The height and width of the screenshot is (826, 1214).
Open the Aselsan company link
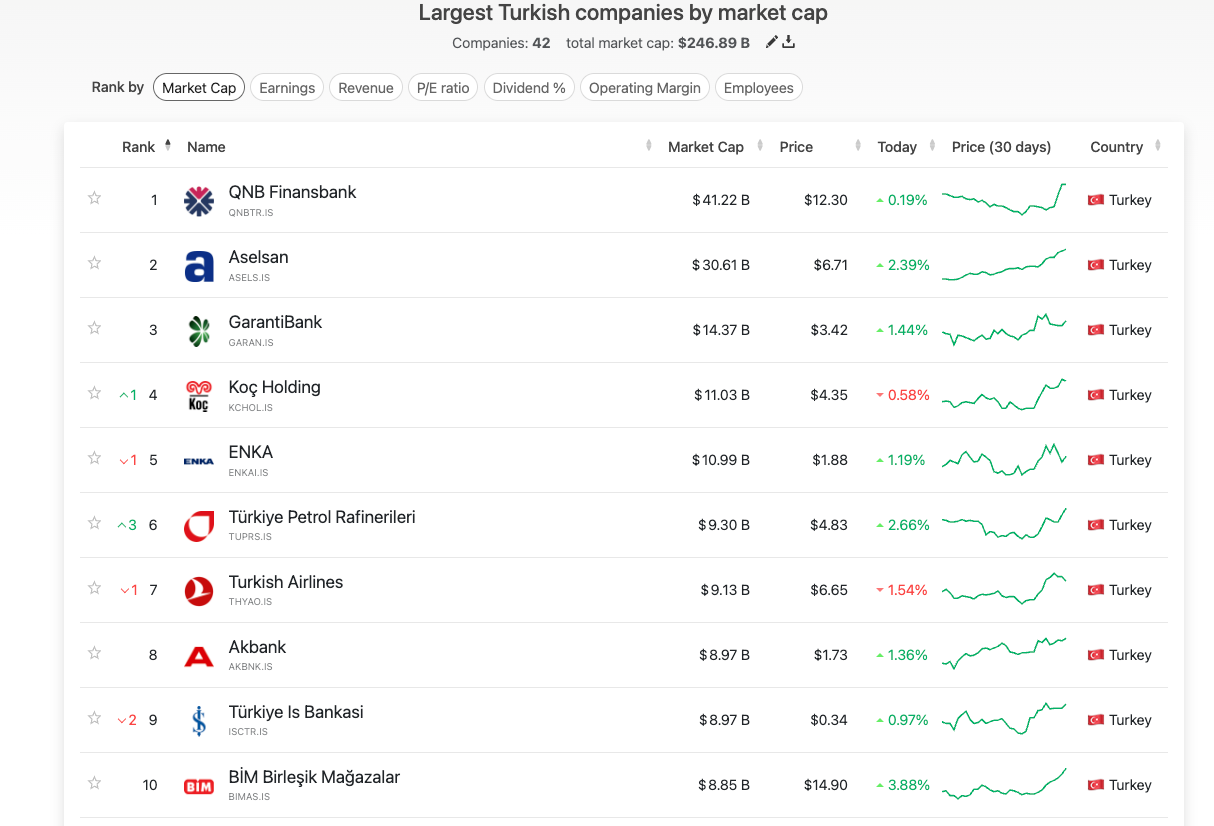(258, 257)
